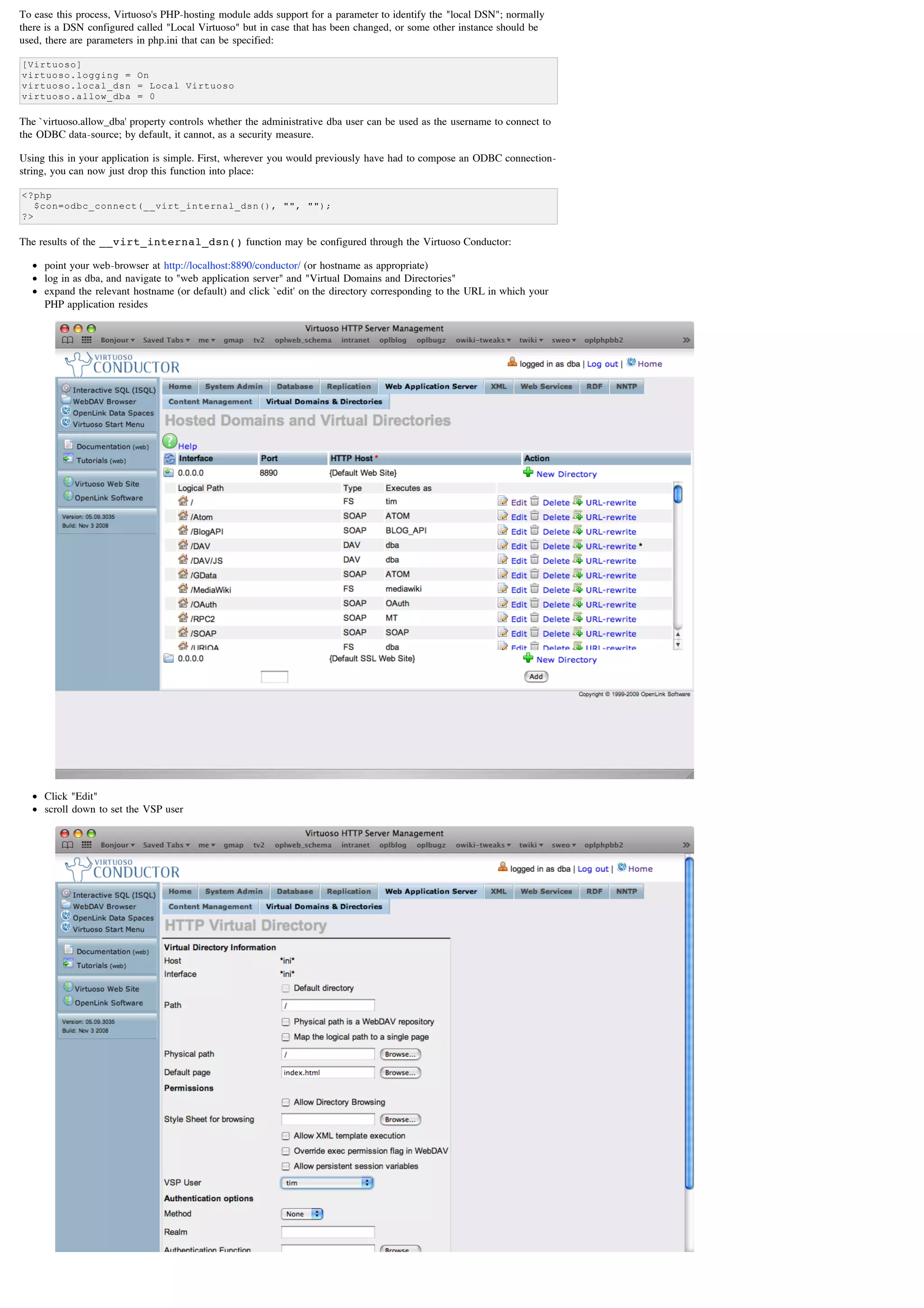Enable Allow Directory Browsing checkbox

pos(286,1103)
